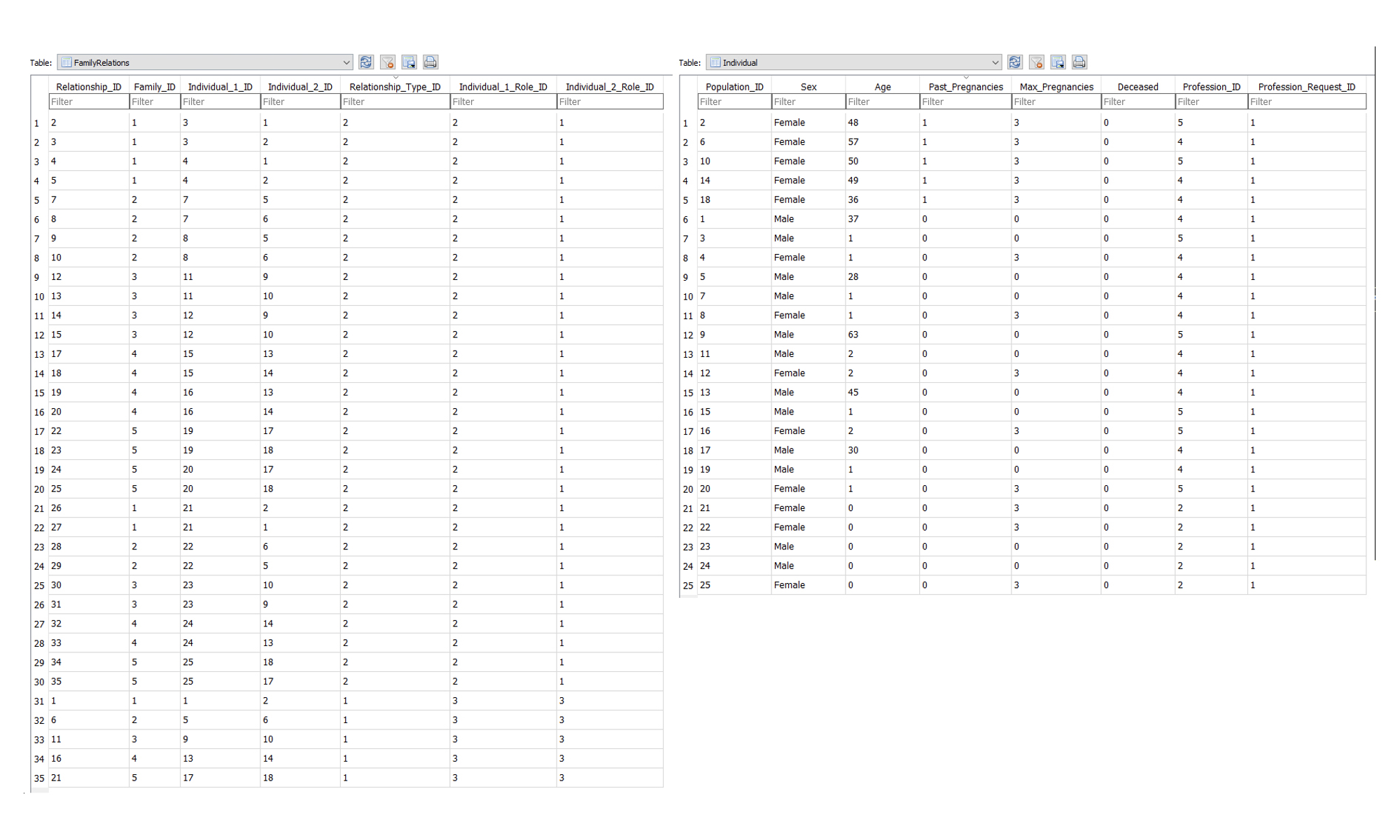Print the FamilyRelations table
Image resolution: width=1400 pixels, height=840 pixels.
coord(430,62)
